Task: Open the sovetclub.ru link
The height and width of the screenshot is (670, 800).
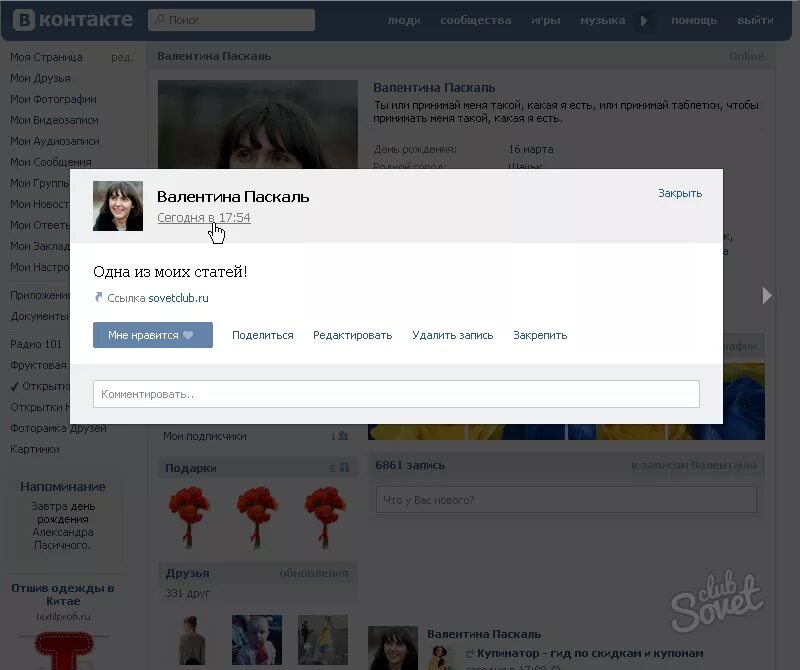Action: pos(178,298)
